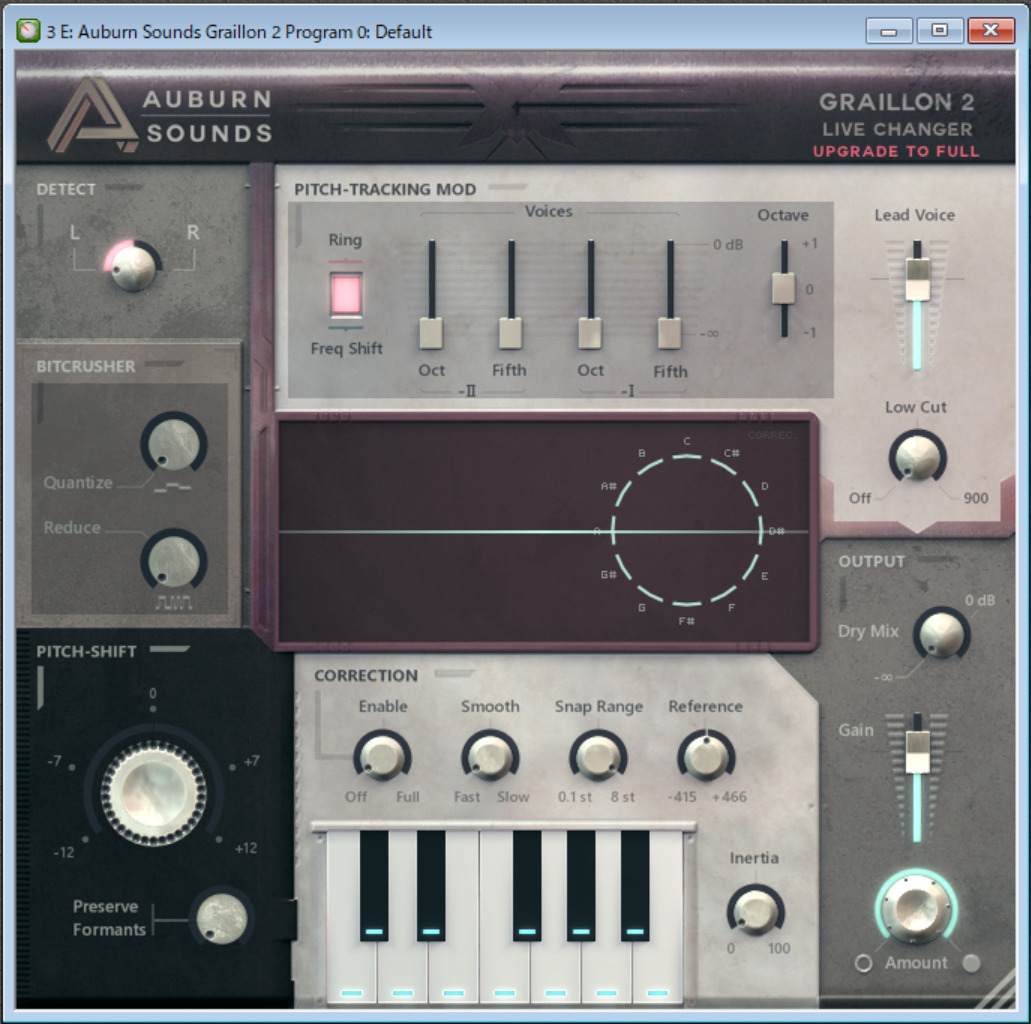Screen dimensions: 1031x1024
Task: Click the circular pitch wheel display
Action: [687, 530]
